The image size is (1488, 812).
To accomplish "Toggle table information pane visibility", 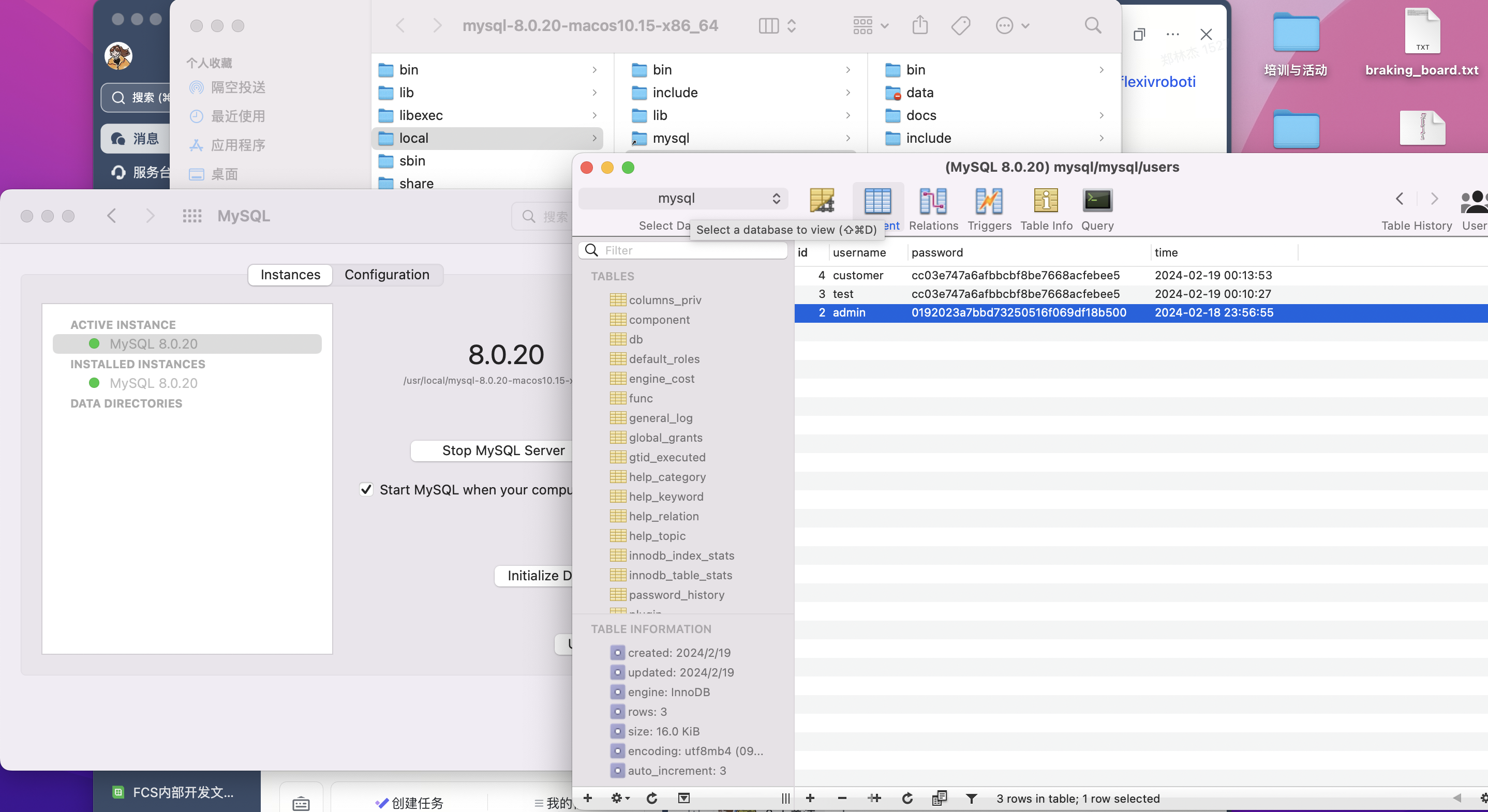I will coord(684,798).
